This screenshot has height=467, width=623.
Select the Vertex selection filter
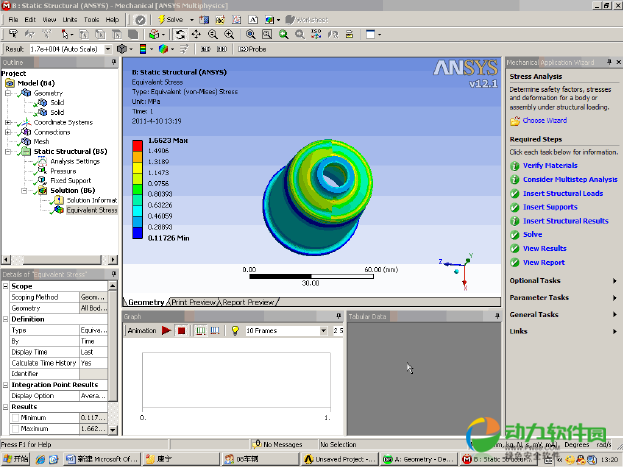pyautogui.click(x=84, y=35)
